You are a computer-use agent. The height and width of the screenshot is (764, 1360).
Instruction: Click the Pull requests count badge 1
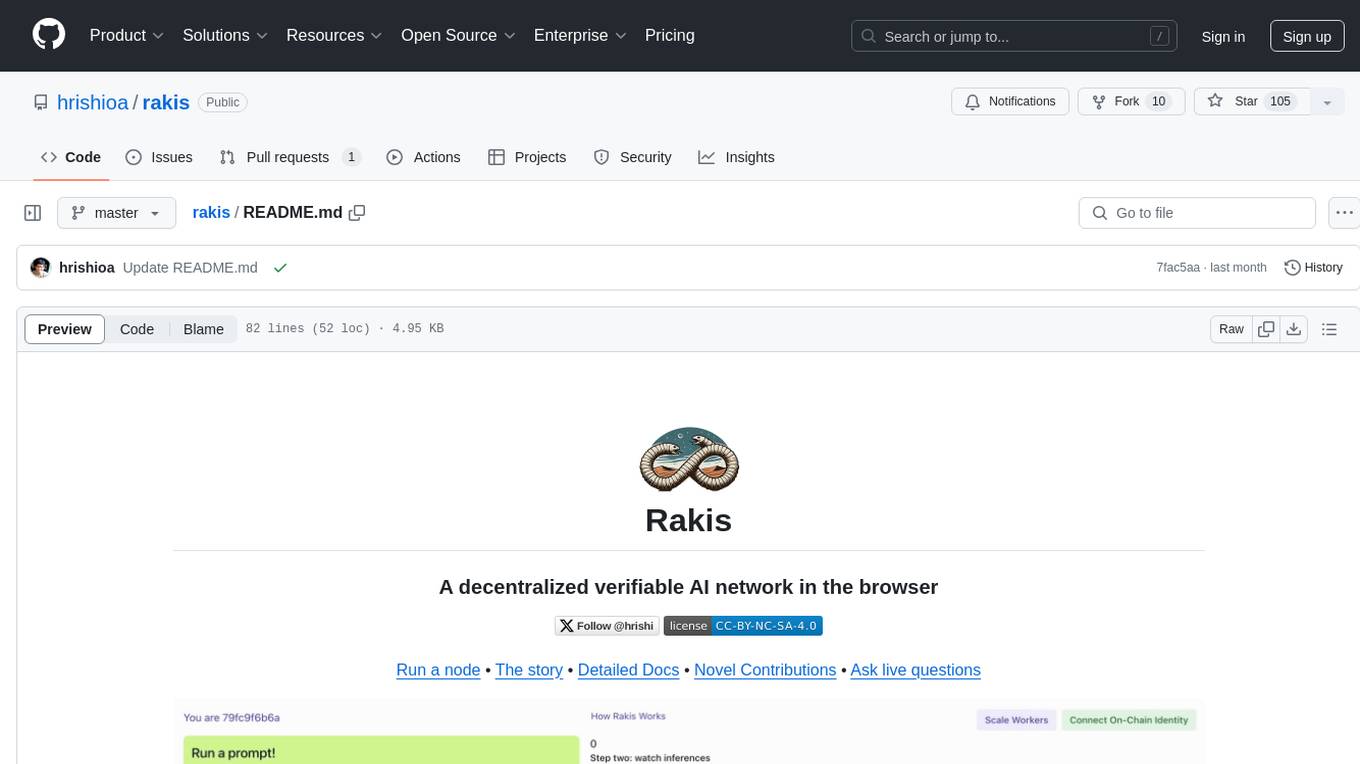(x=351, y=157)
